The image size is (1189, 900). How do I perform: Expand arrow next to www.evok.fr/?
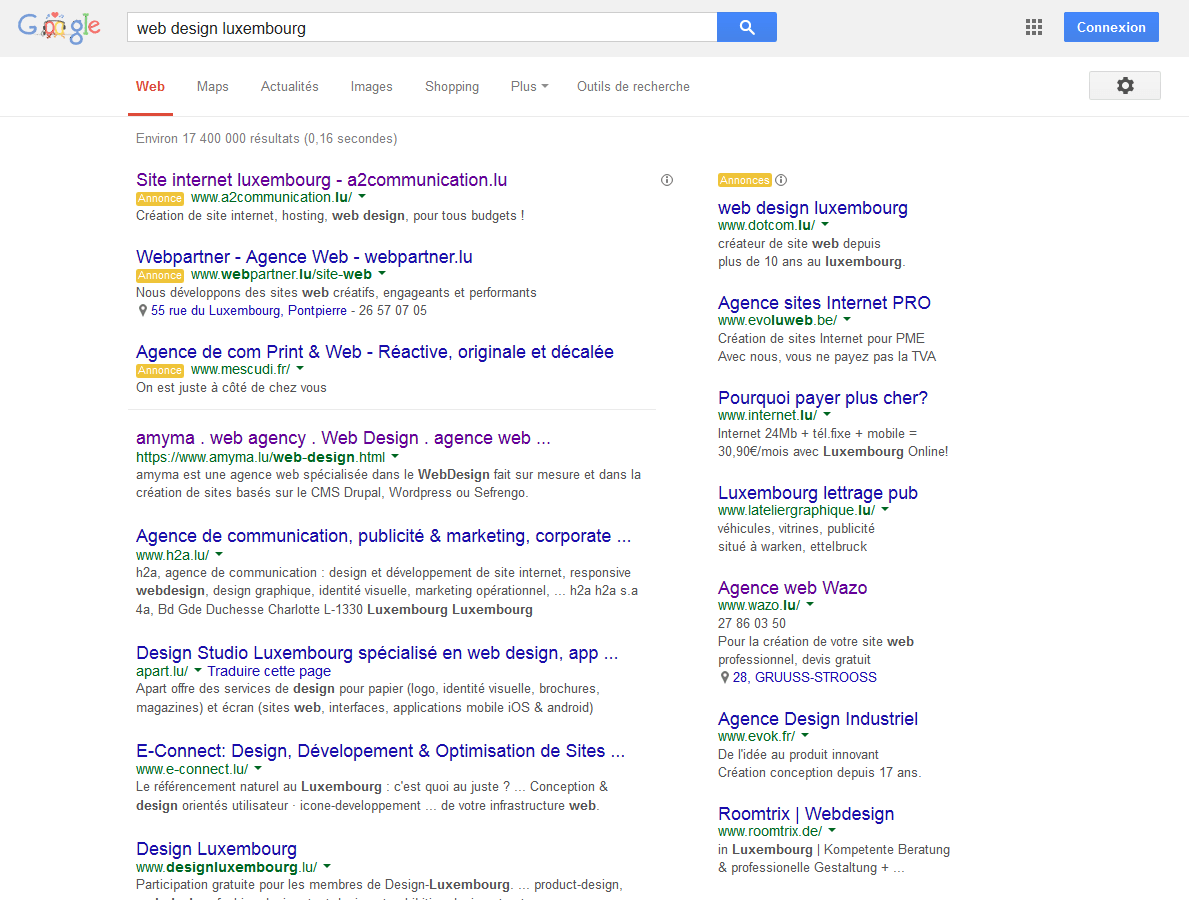[805, 735]
